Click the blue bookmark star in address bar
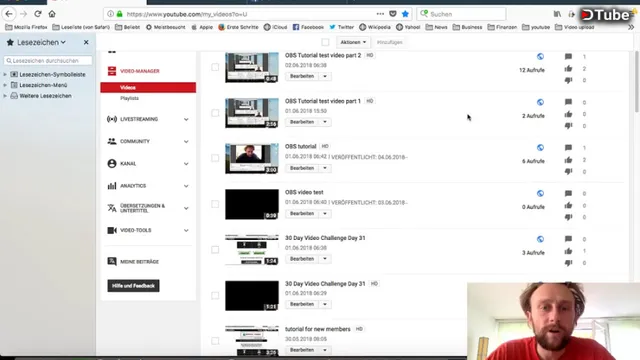Image resolution: width=640 pixels, height=360 pixels. [x=405, y=14]
